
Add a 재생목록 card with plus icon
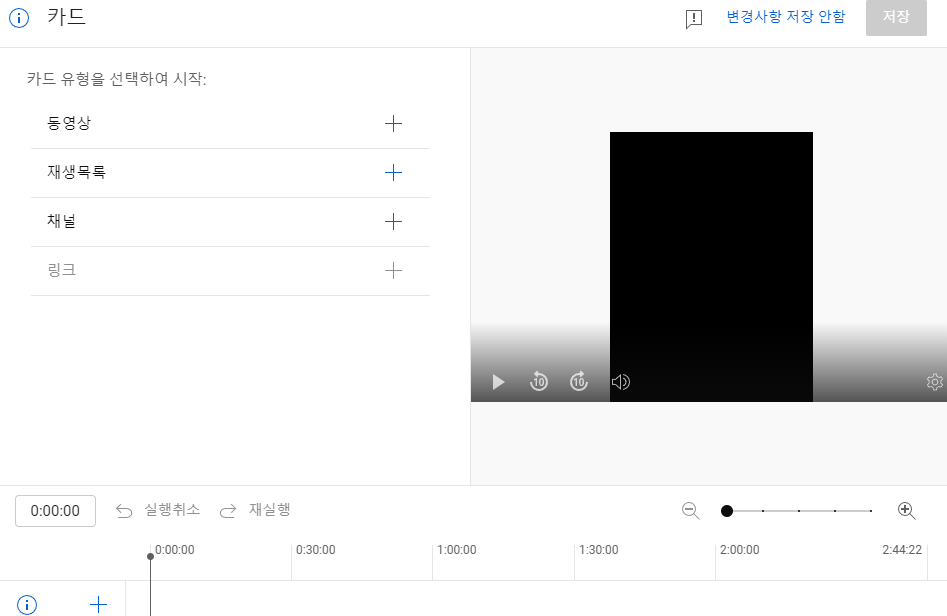(393, 173)
